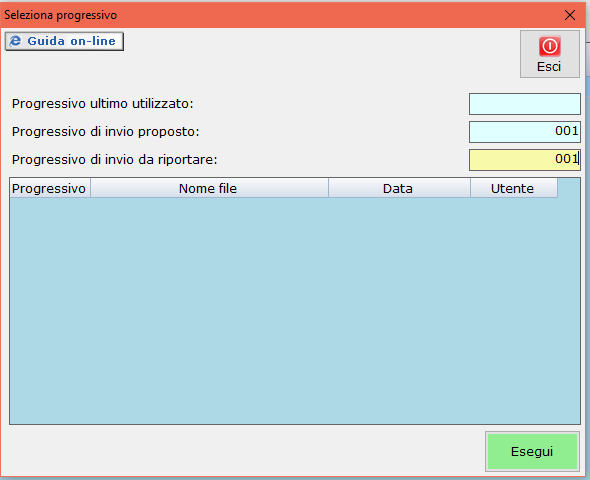The height and width of the screenshot is (480, 590).
Task: Close the Seleziona progressivo window
Action: pyautogui.click(x=570, y=15)
